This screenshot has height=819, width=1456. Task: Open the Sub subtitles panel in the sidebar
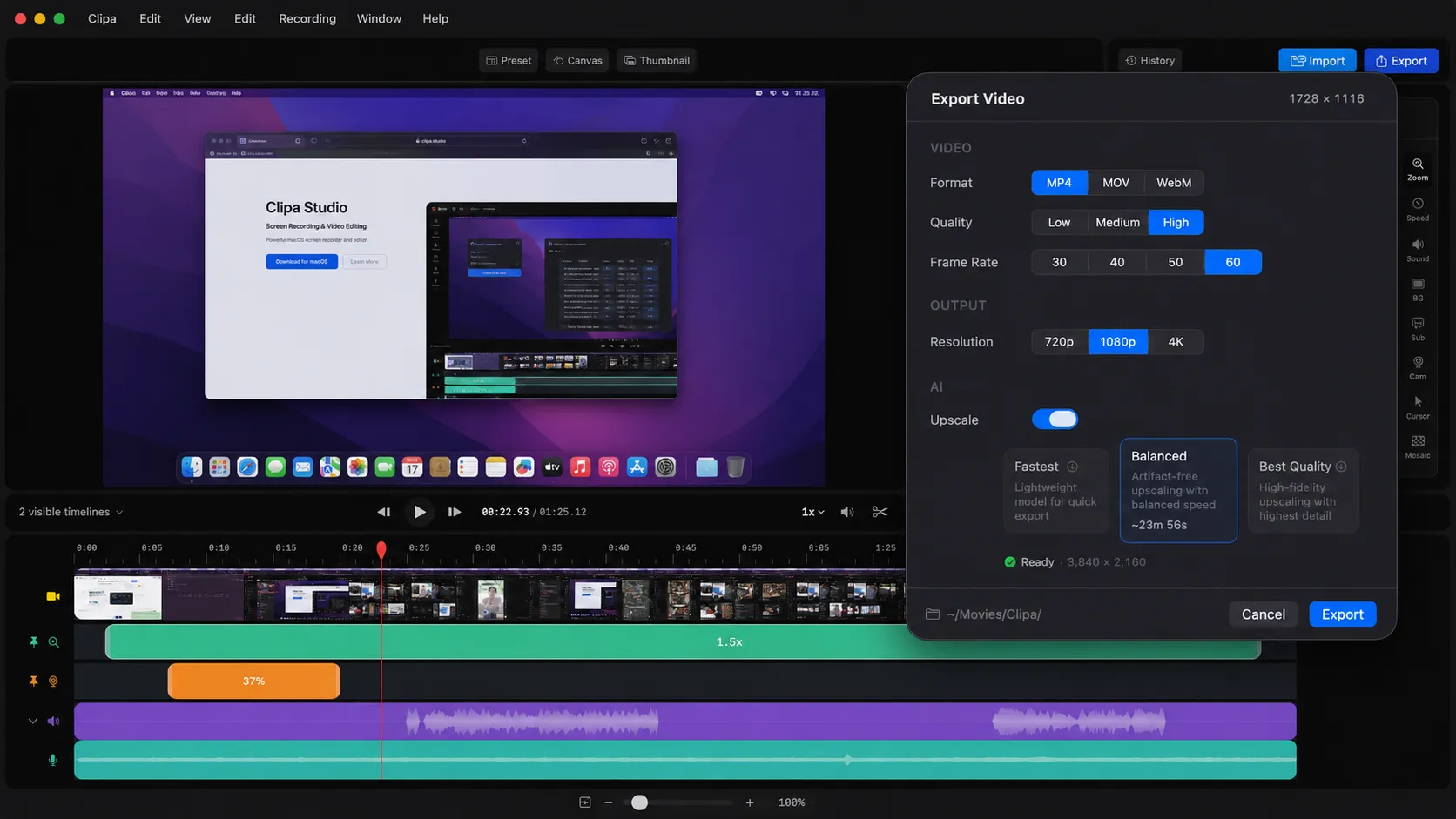pyautogui.click(x=1418, y=329)
